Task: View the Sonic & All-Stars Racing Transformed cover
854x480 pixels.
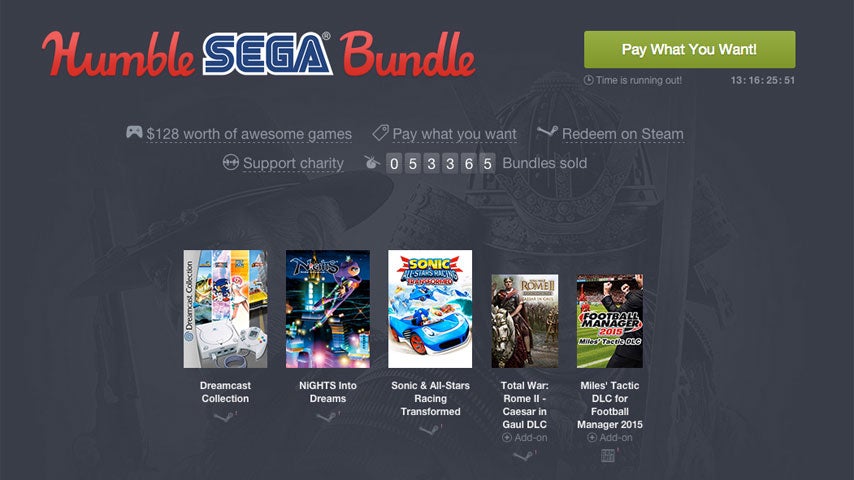Action: tap(429, 309)
